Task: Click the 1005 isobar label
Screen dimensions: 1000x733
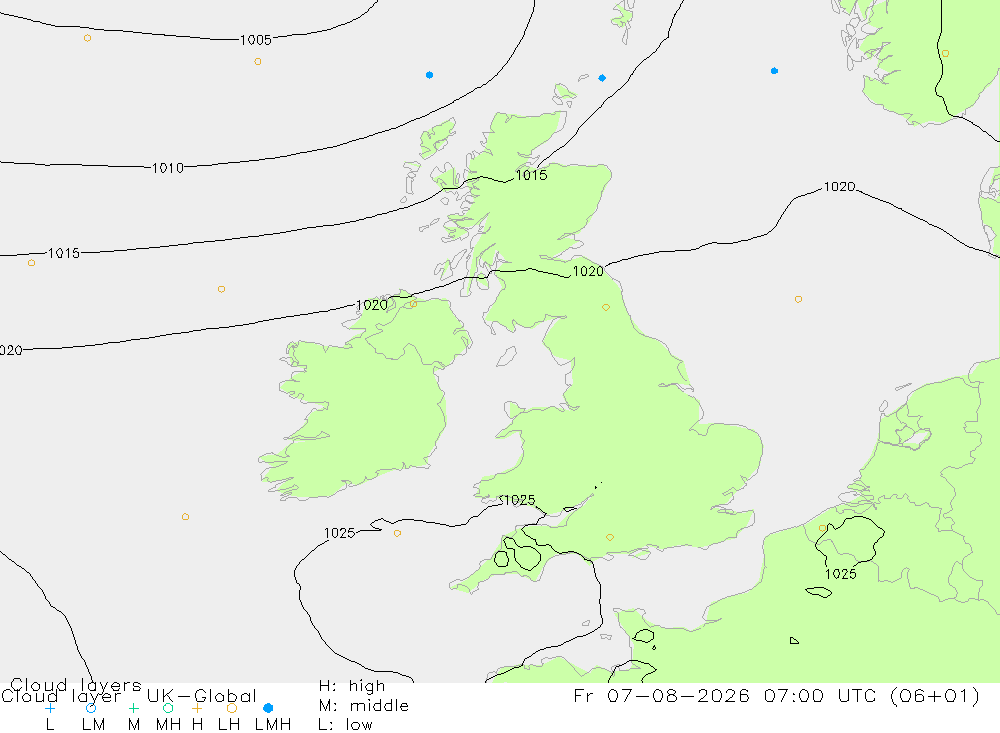Action: [x=256, y=40]
